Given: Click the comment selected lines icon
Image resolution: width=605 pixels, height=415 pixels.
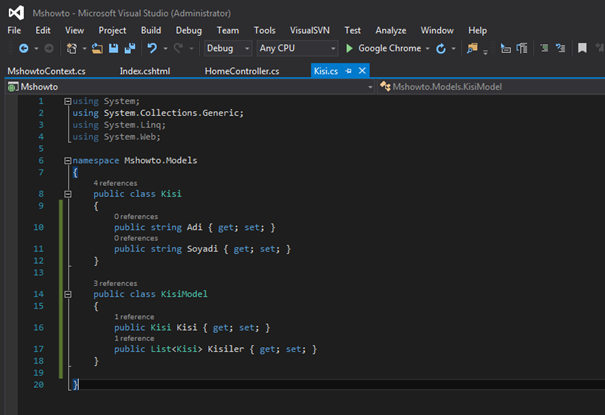Looking at the screenshot, I should tap(544, 48).
